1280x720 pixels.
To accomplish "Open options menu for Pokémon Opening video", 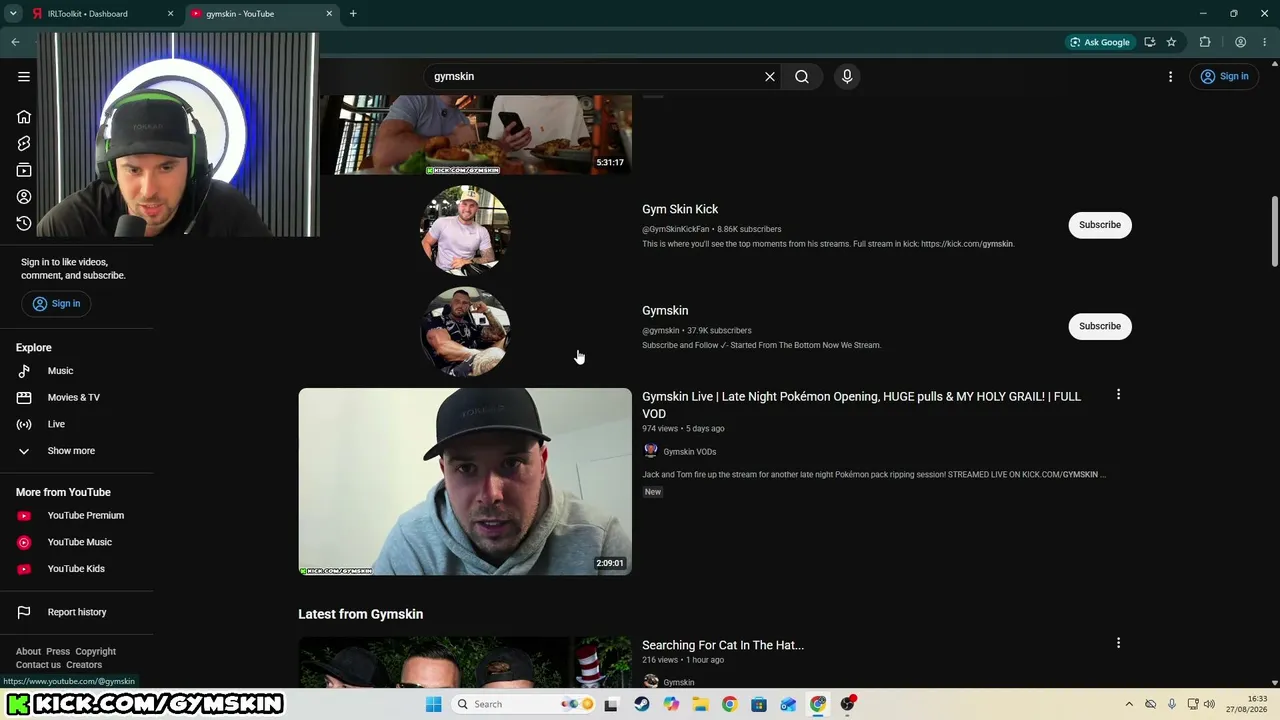I will (1118, 395).
